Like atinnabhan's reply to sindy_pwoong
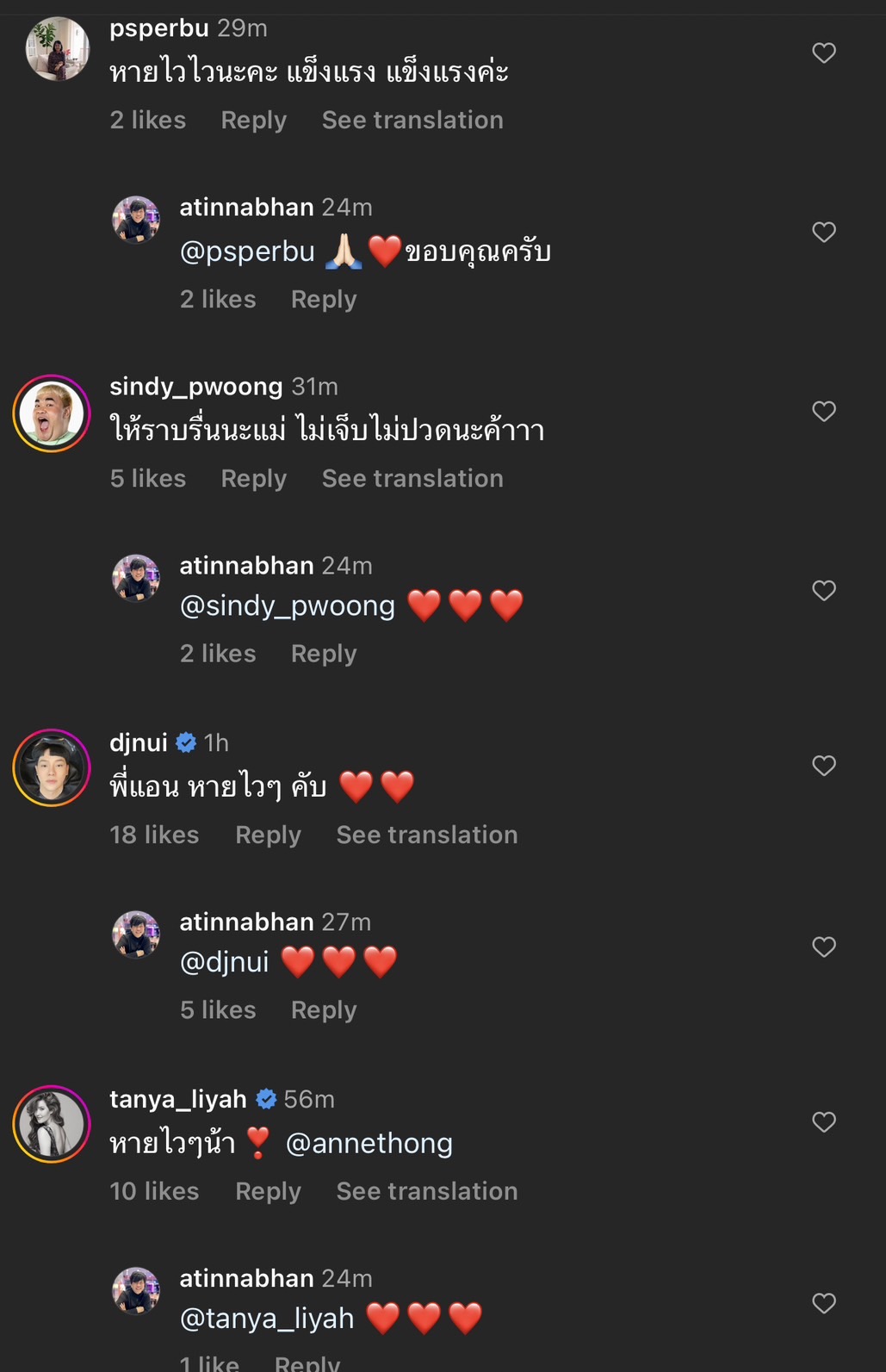The image size is (886, 1372). point(823,590)
